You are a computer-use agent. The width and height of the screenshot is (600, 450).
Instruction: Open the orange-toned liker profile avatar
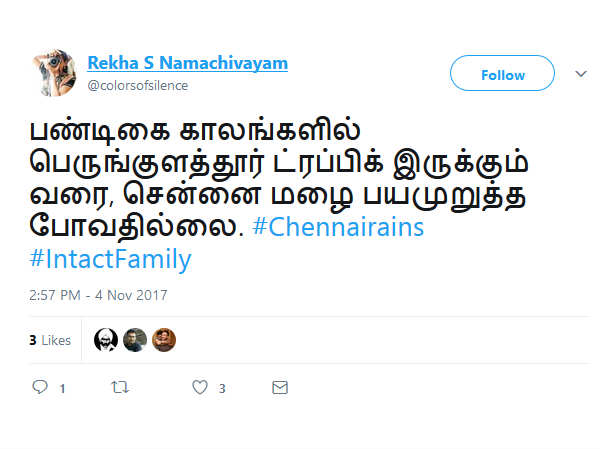pyautogui.click(x=164, y=340)
